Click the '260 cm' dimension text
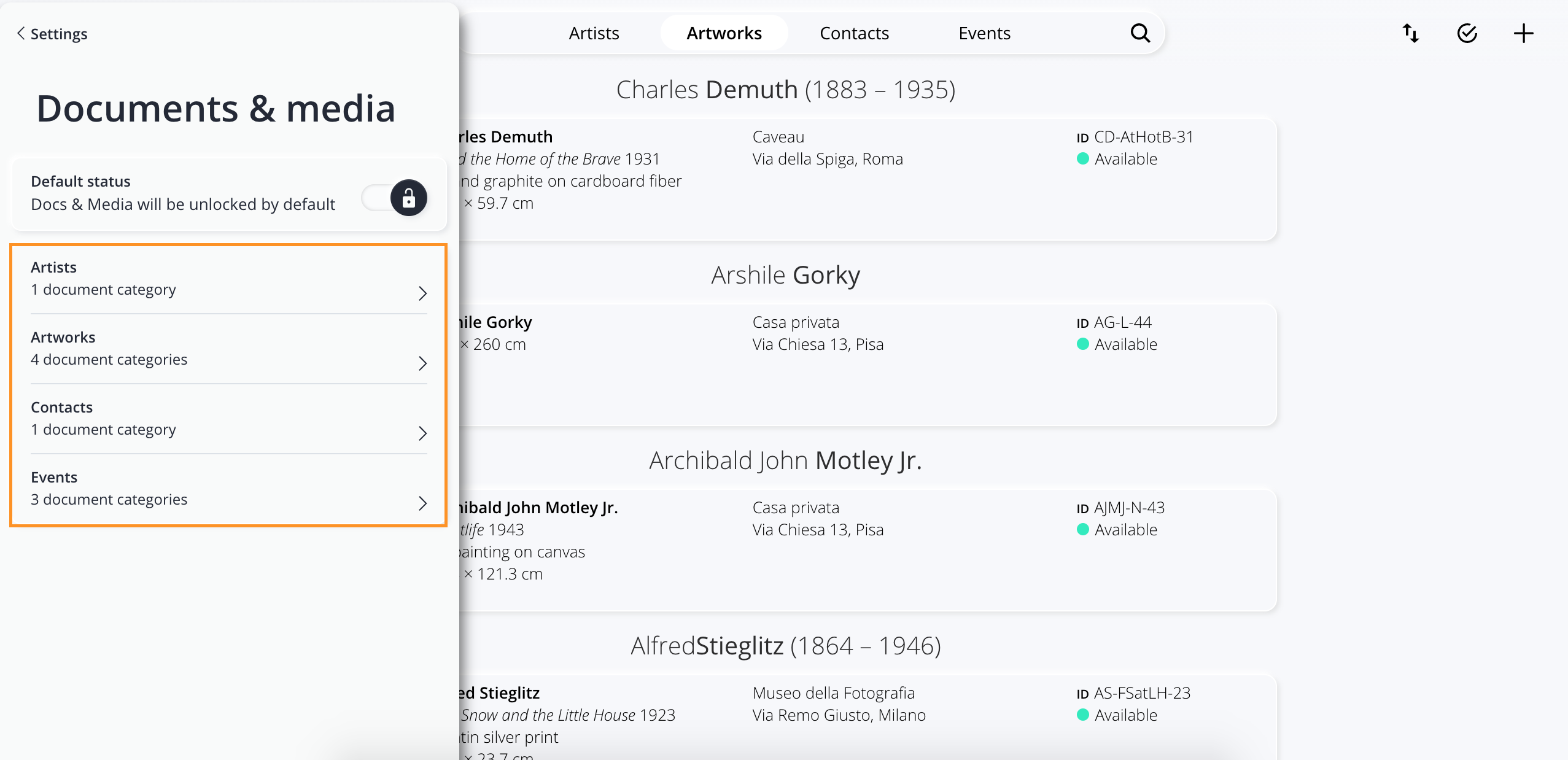 [x=499, y=344]
